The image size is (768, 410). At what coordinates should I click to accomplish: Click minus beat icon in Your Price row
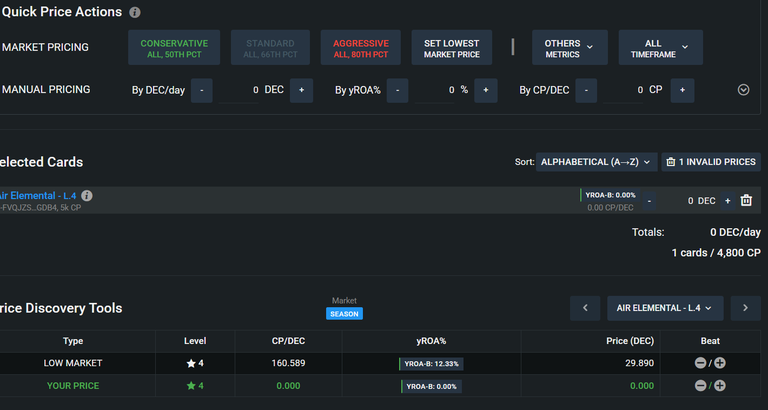(x=700, y=386)
